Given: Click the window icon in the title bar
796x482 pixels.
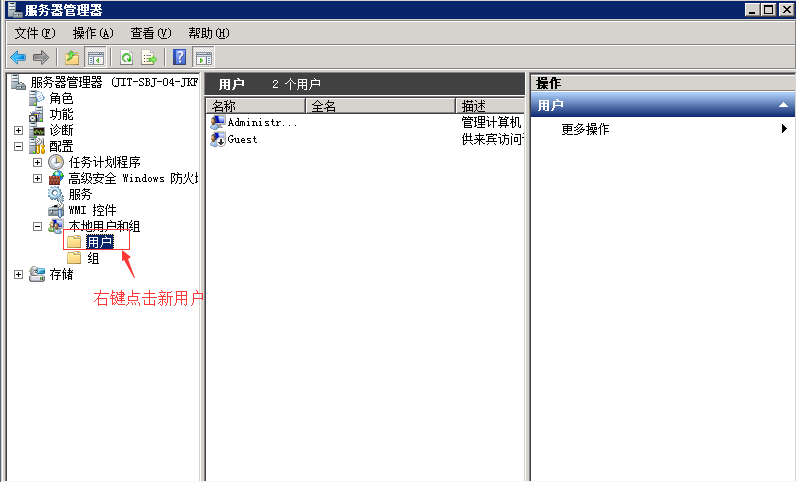Looking at the screenshot, I should coord(15,9).
